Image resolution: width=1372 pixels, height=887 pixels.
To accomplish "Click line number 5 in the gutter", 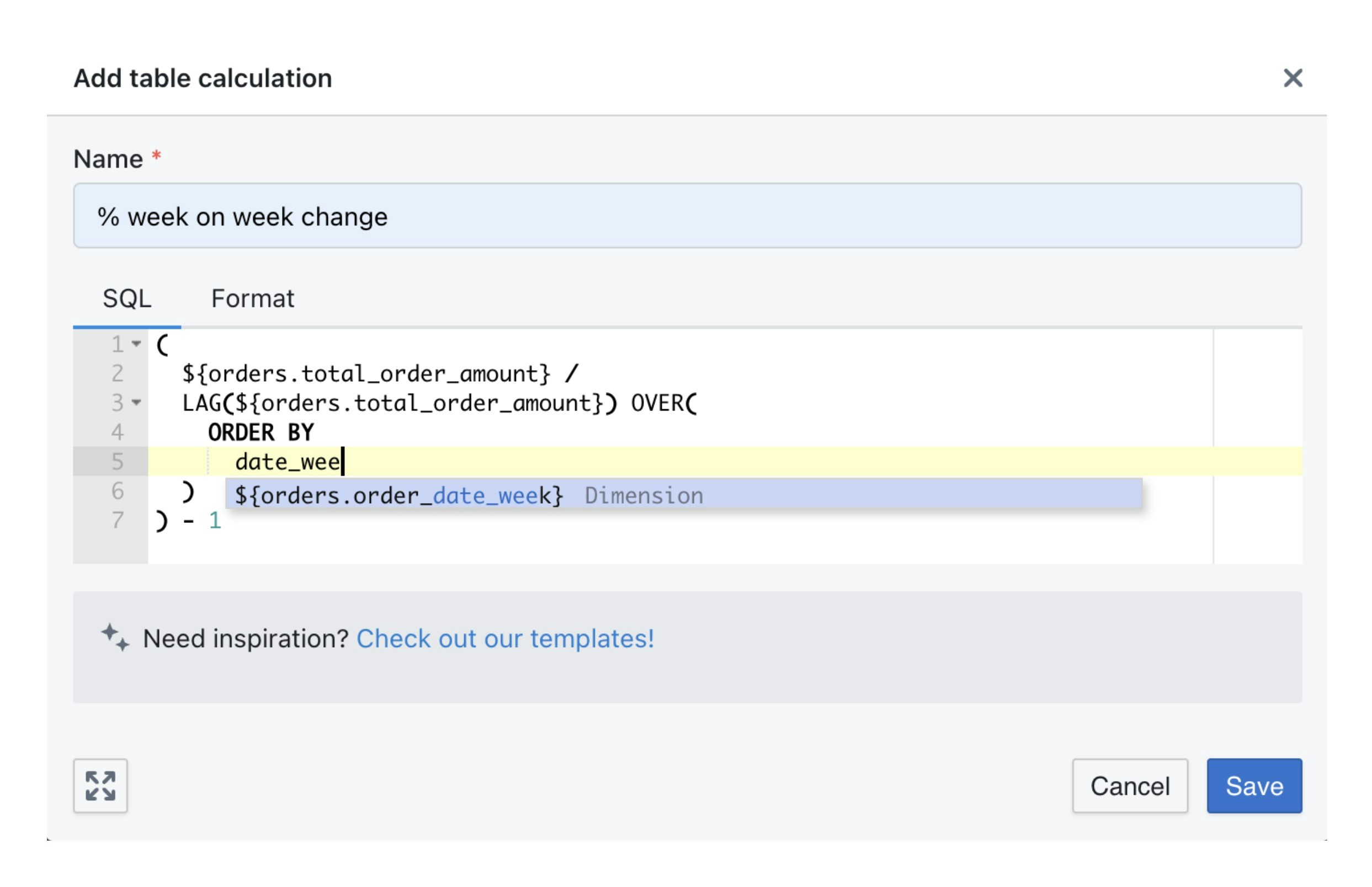I will click(x=118, y=461).
